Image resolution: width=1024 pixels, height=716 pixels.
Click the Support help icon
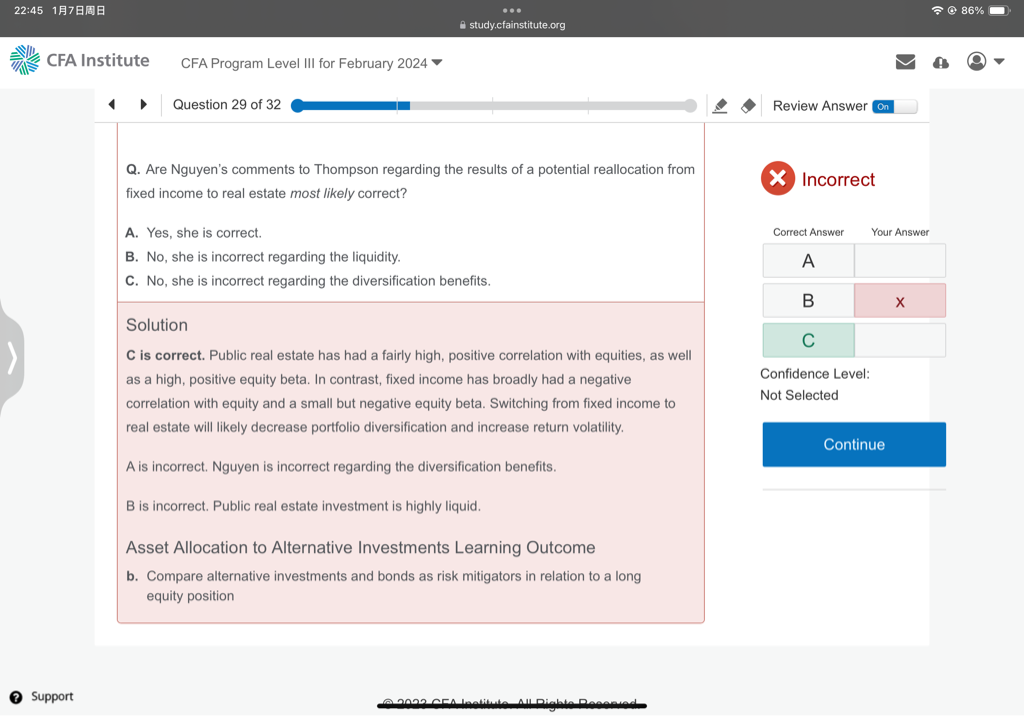tap(16, 696)
